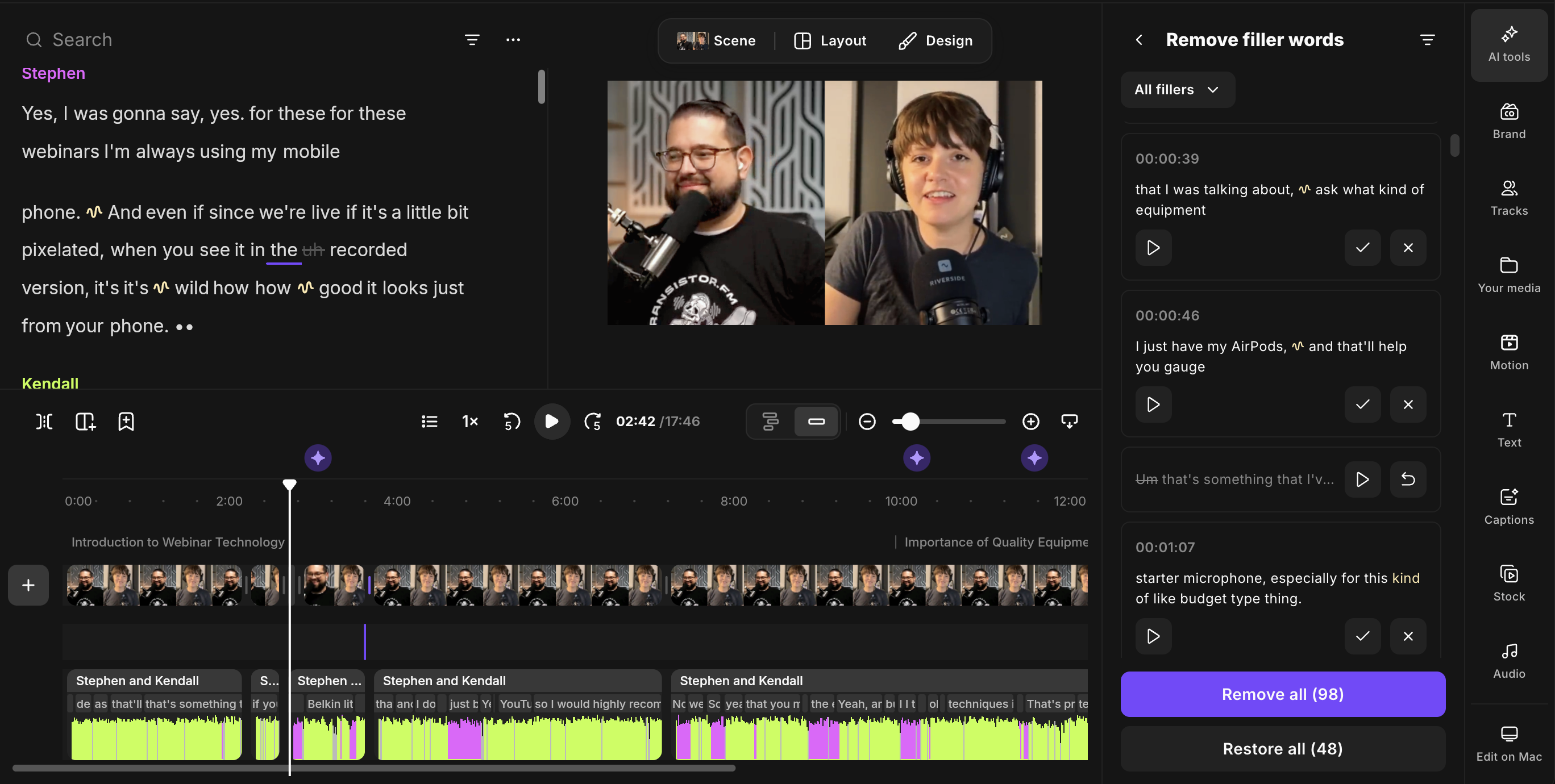Screen dimensions: 1555x784
Task: Accept filler removal at 00:00:46
Action: coord(1362,404)
